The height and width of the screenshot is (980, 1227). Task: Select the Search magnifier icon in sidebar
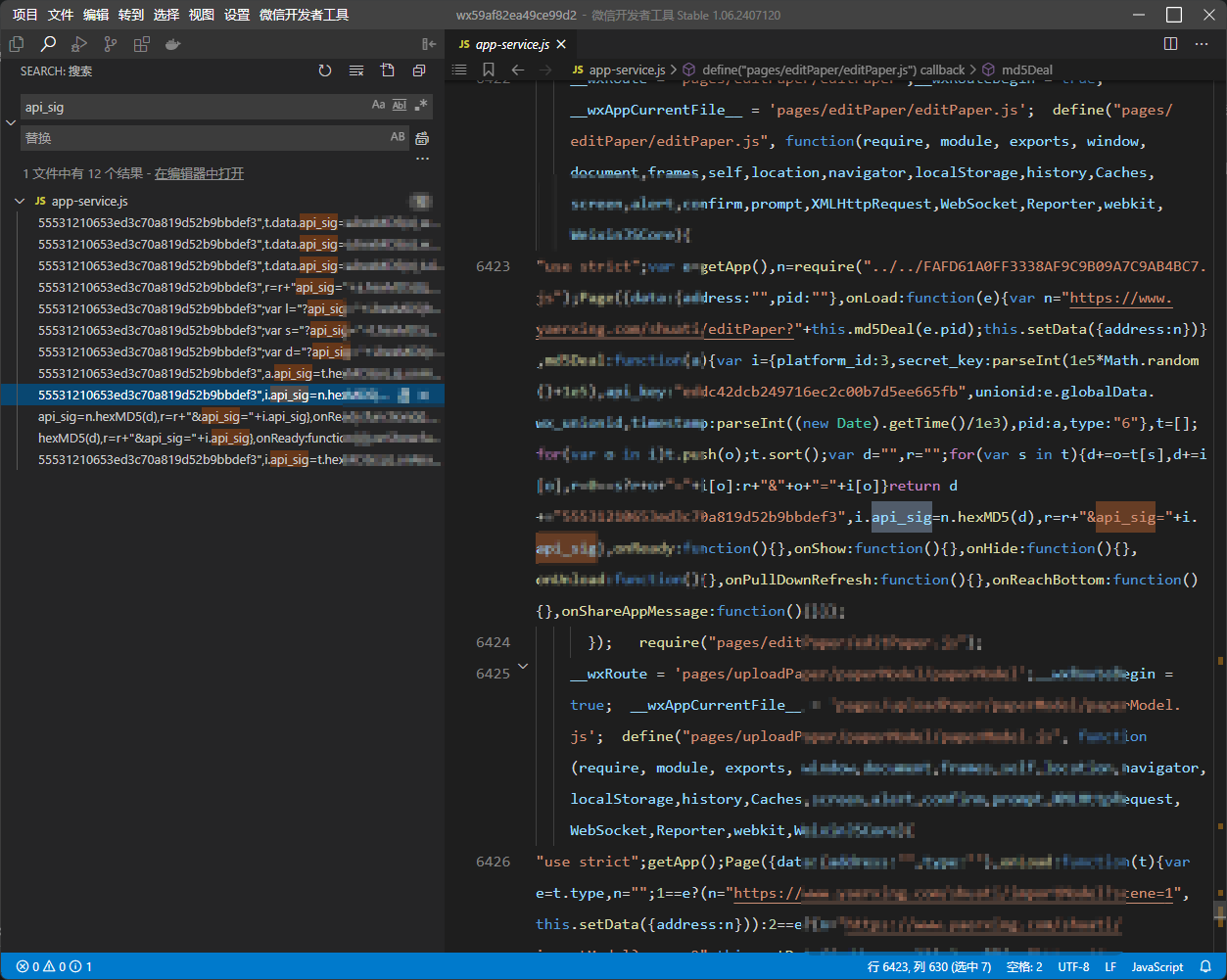(48, 44)
